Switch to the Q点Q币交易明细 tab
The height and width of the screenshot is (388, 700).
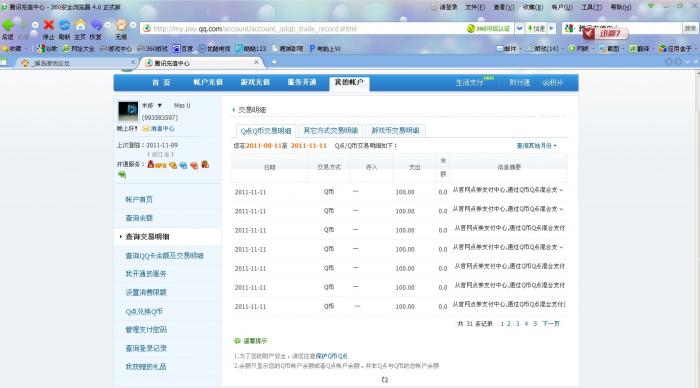pos(266,131)
